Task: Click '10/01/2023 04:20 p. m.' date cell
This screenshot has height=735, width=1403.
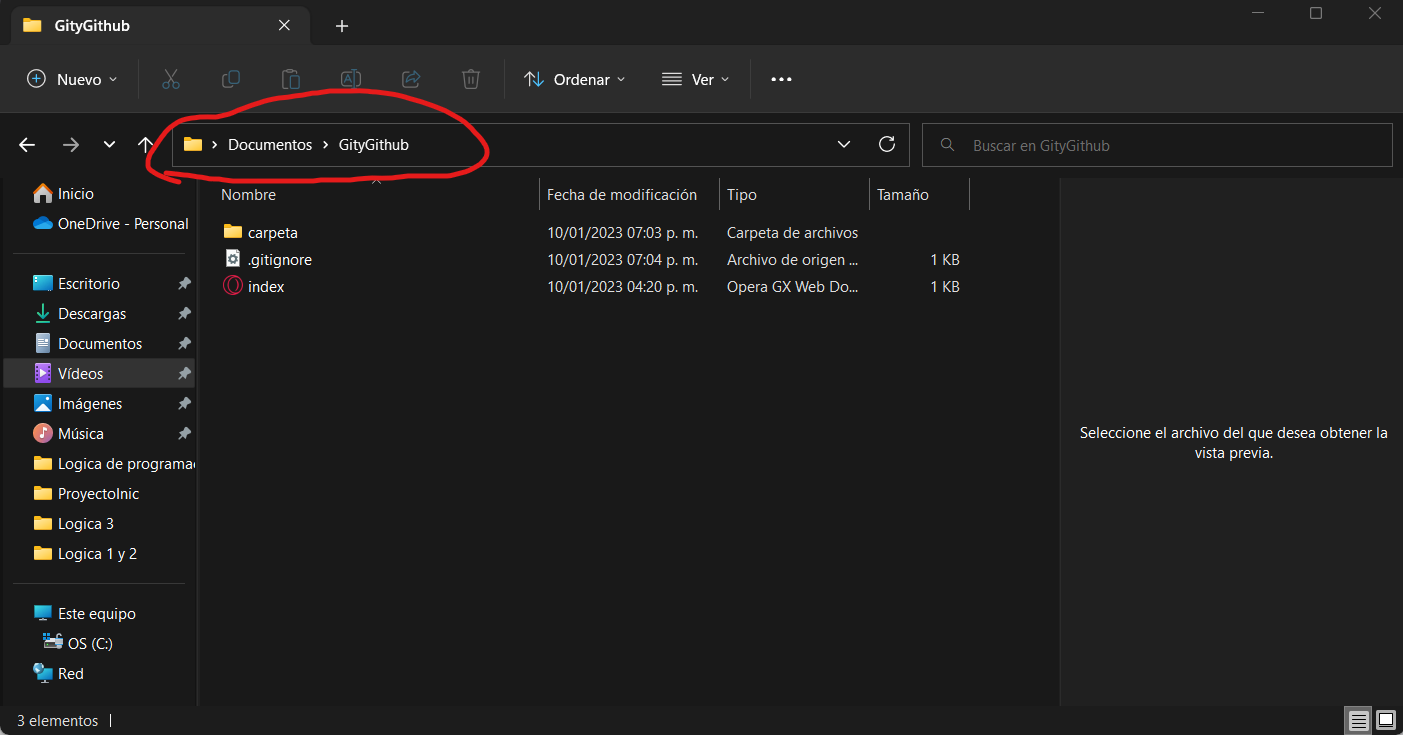Action: pos(622,287)
